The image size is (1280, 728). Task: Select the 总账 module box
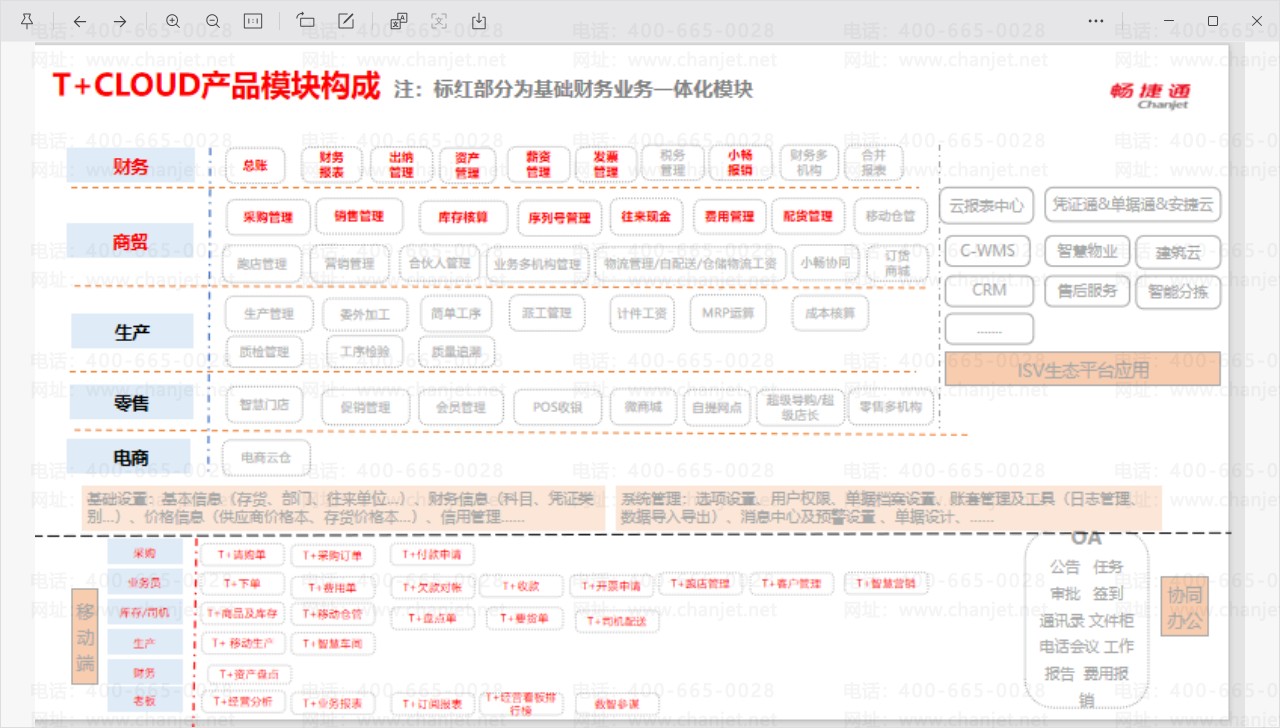[x=255, y=165]
